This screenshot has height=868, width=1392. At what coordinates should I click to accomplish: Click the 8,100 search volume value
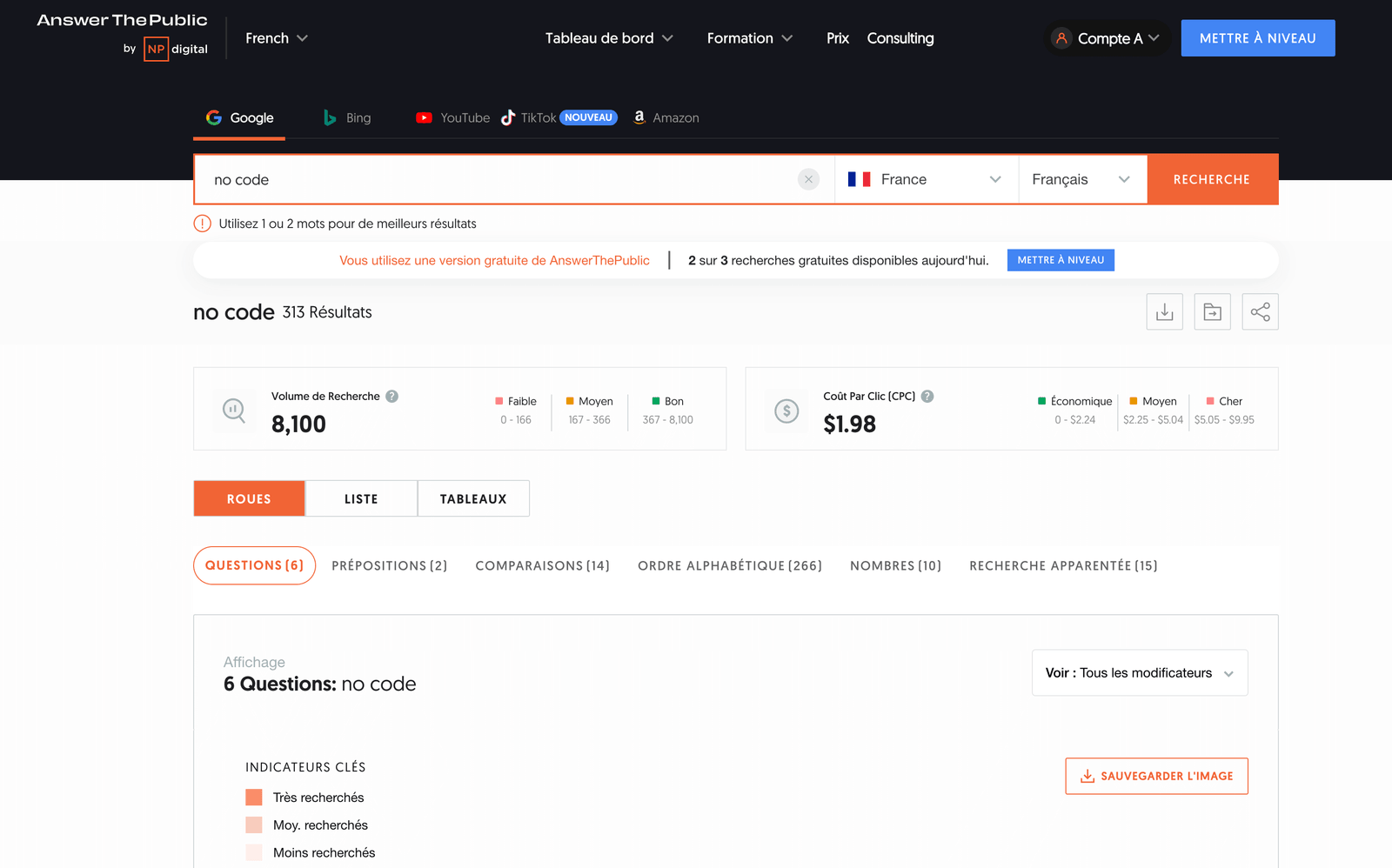coord(298,424)
